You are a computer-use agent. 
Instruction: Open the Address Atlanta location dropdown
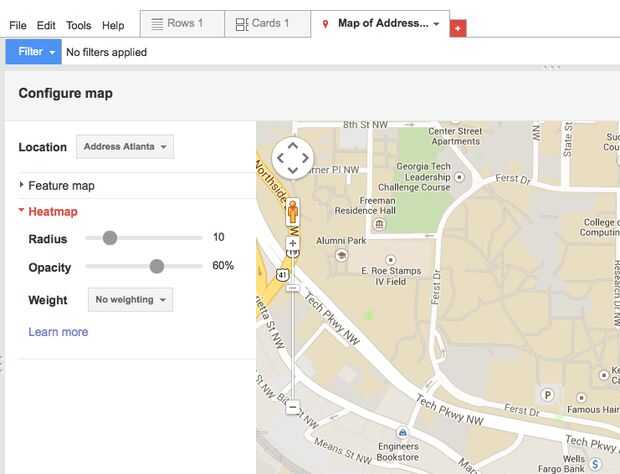(x=125, y=147)
